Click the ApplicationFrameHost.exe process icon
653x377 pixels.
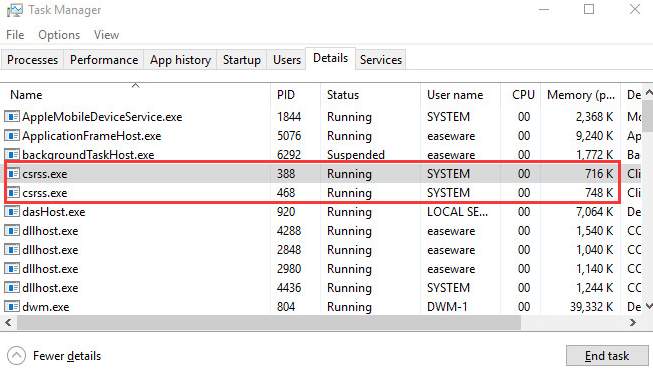[x=12, y=136]
